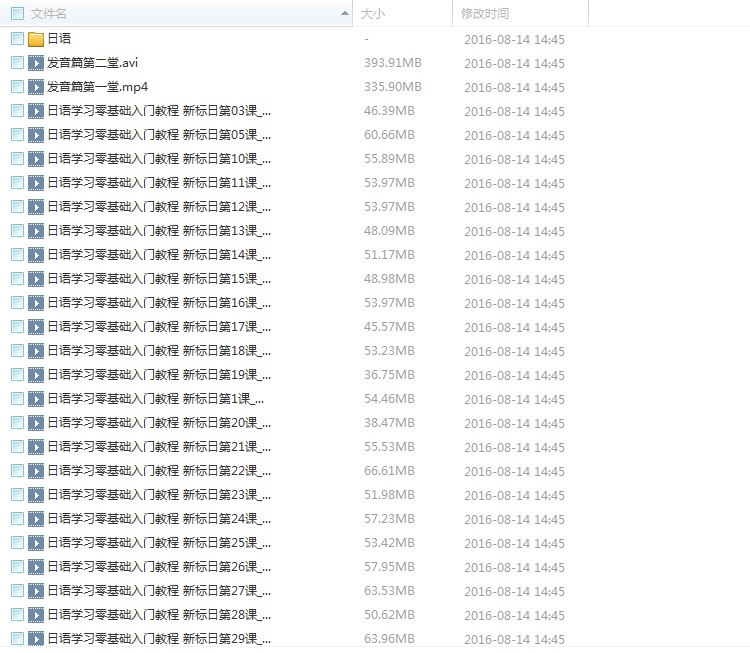The height and width of the screenshot is (653, 750).
Task: Click the video icon of 新标日第1课
Action: tap(36, 398)
